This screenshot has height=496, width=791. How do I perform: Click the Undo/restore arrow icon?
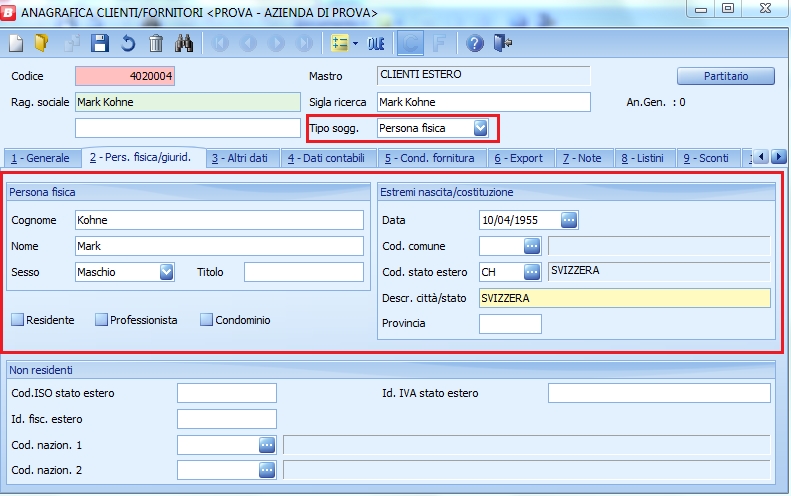[x=127, y=43]
